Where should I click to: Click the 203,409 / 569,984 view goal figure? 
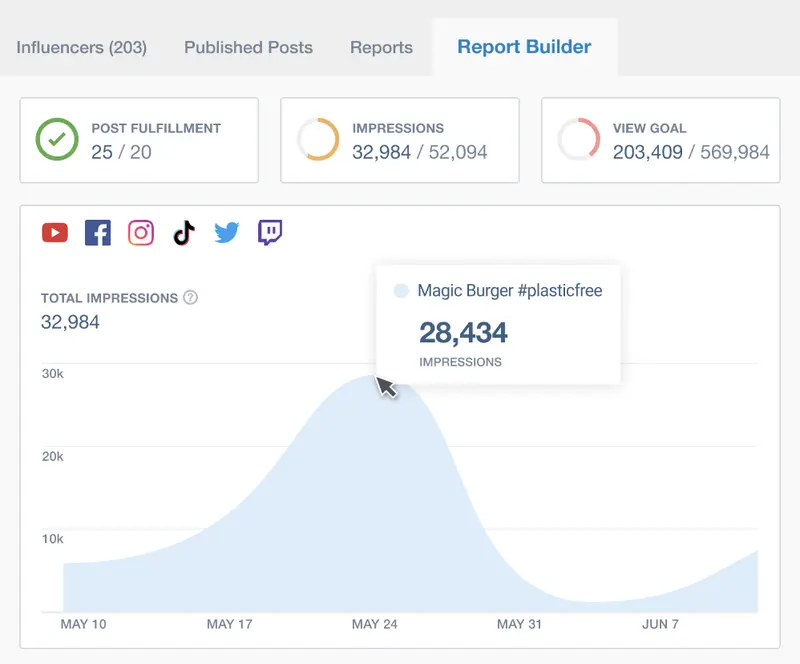tap(690, 150)
